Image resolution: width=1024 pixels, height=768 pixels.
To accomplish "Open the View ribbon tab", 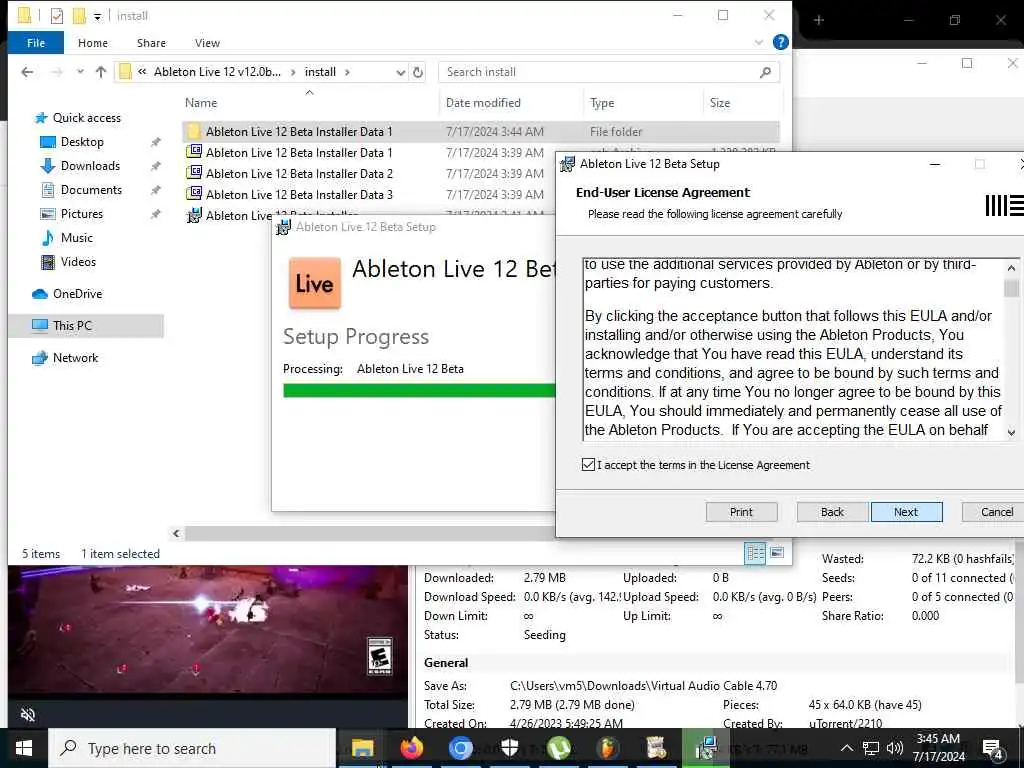I will pyautogui.click(x=207, y=43).
